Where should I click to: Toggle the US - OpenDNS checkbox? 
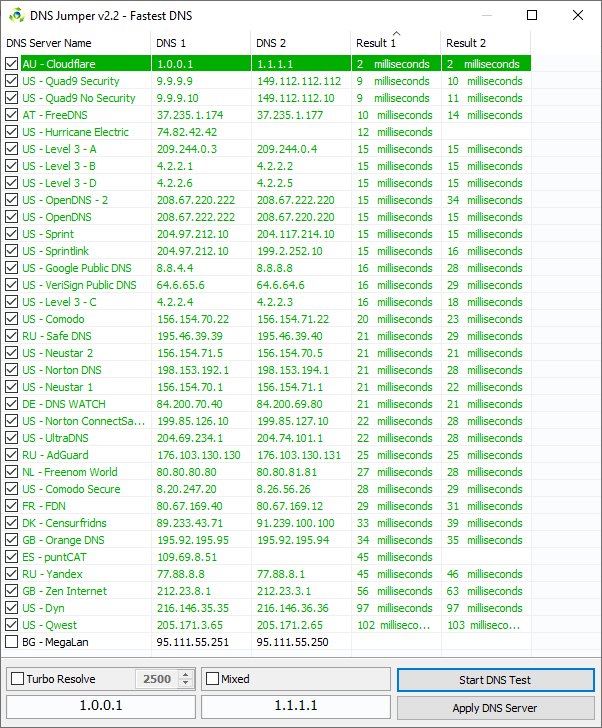12,217
